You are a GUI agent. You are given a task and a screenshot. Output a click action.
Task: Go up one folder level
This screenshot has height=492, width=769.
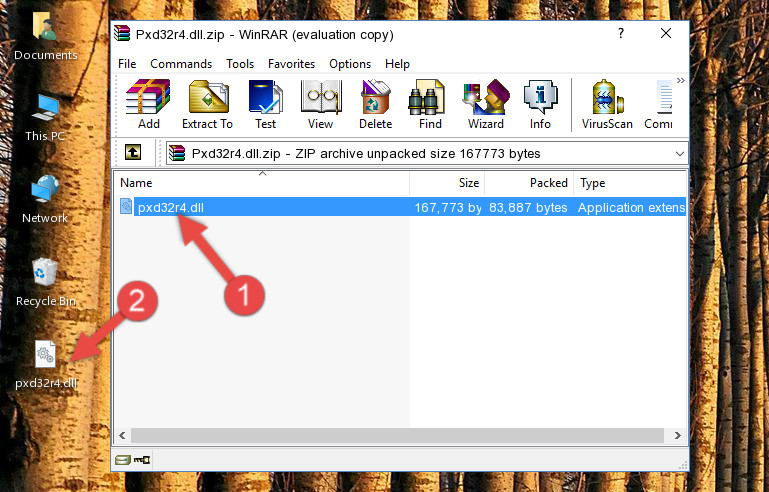click(x=133, y=153)
